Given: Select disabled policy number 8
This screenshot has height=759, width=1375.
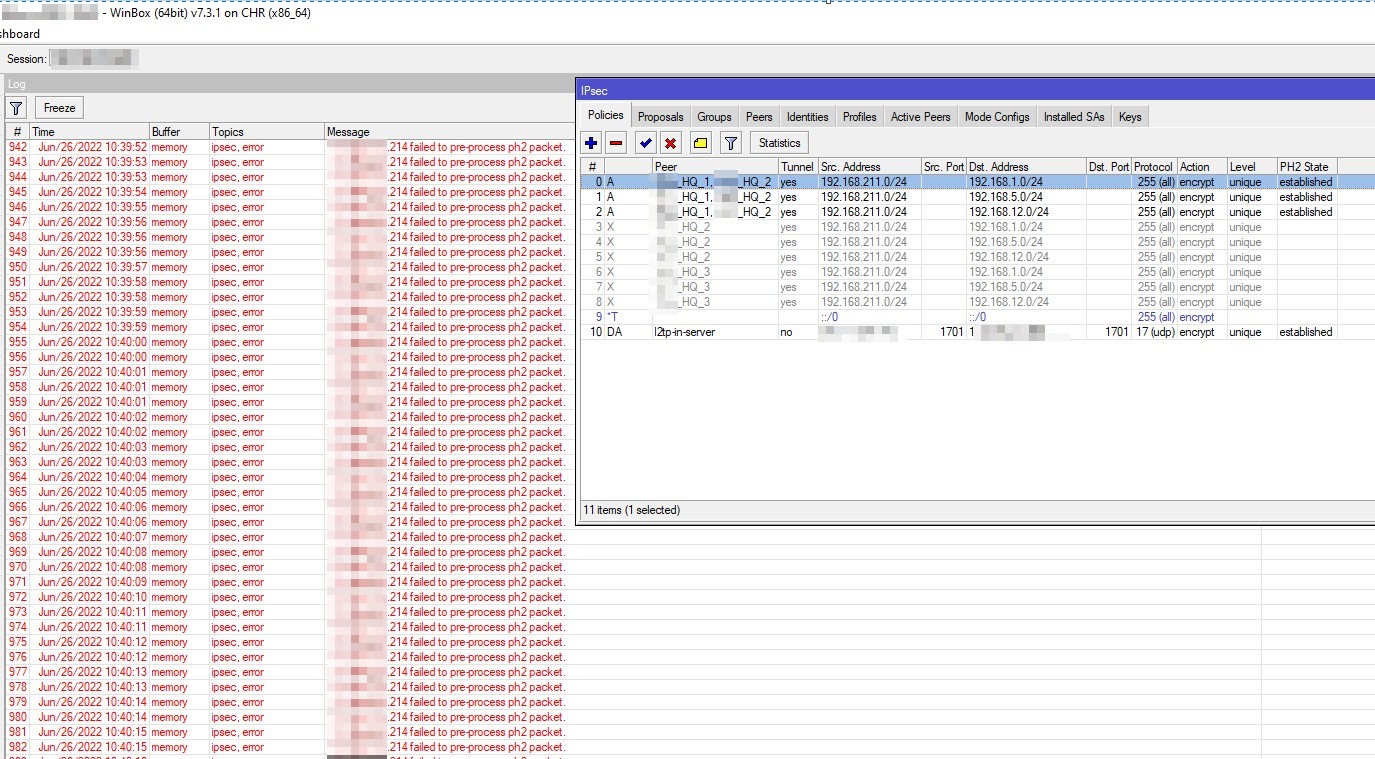Looking at the screenshot, I should point(977,302).
